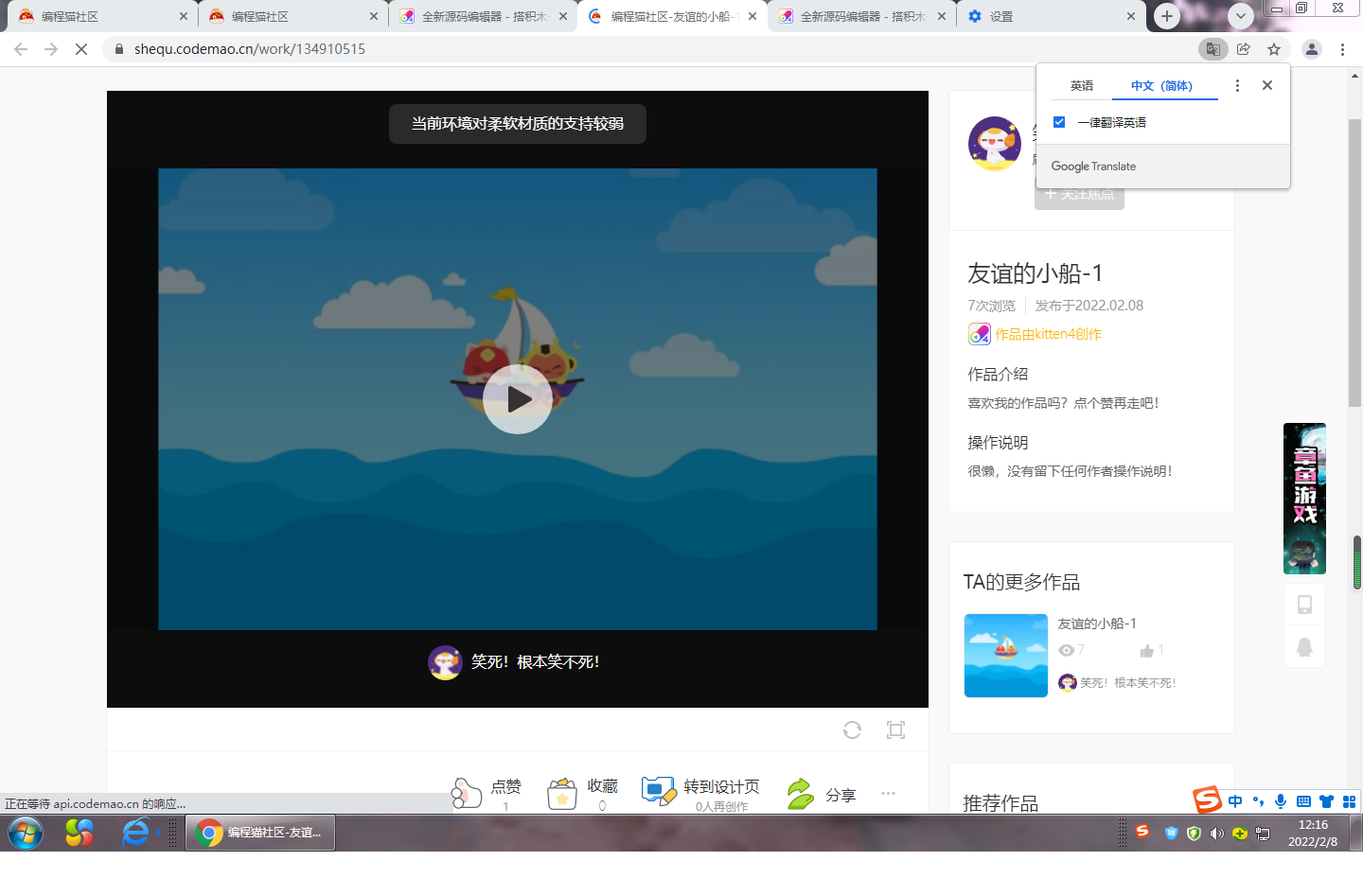Click the Sogou S logo on IME toolbar
This screenshot has height=896, width=1363.
point(1207,800)
